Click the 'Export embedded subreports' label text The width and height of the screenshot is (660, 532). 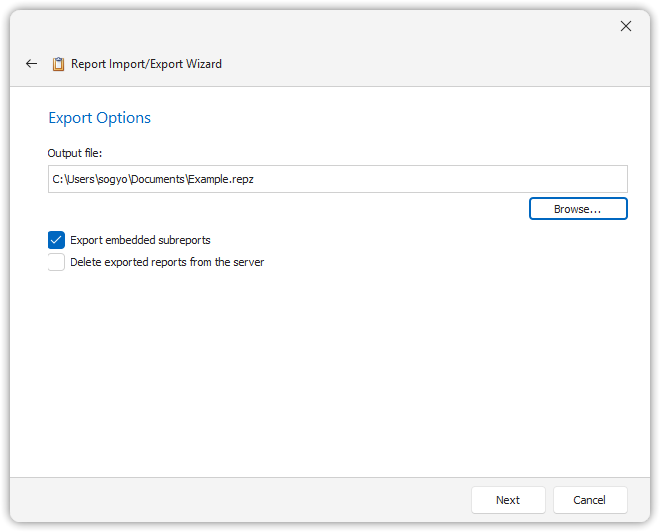140,240
